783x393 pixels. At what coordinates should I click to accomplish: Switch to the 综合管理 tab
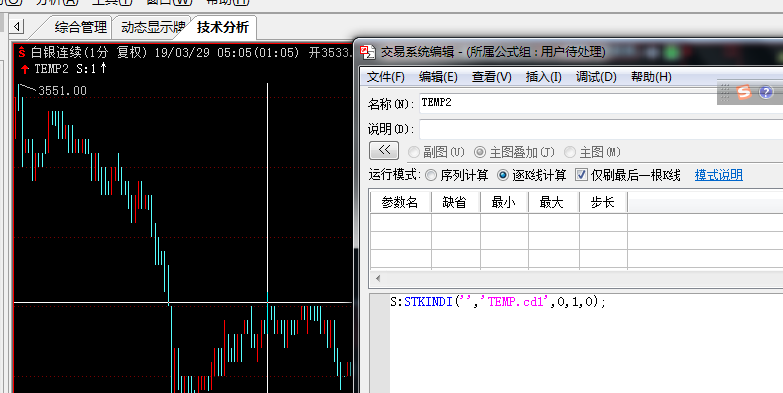click(x=81, y=27)
